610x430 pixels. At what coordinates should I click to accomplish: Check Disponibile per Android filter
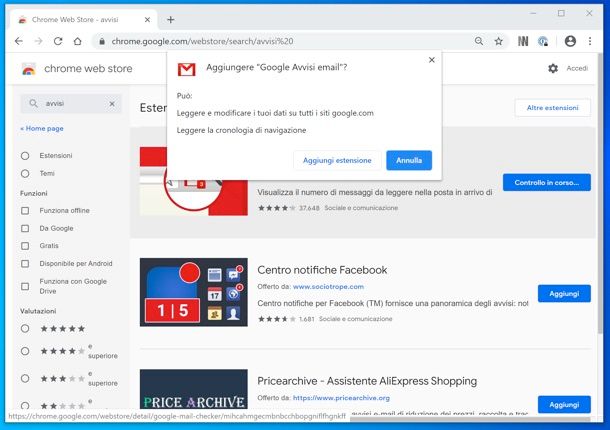[x=25, y=263]
